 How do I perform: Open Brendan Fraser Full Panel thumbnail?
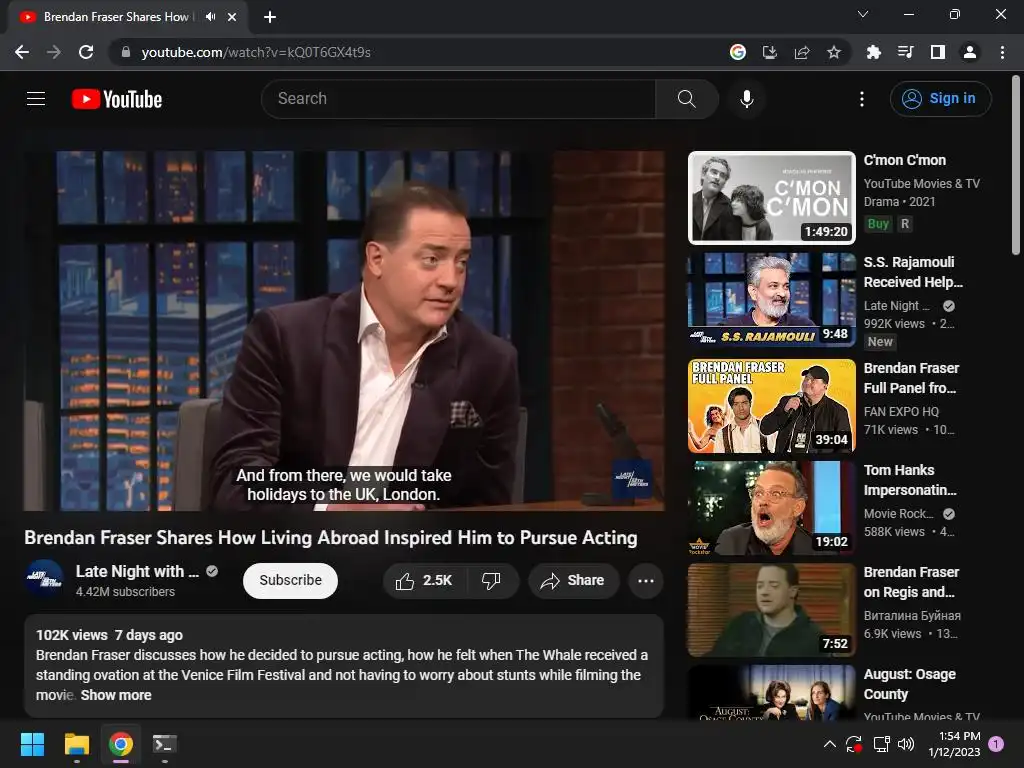pyautogui.click(x=771, y=406)
